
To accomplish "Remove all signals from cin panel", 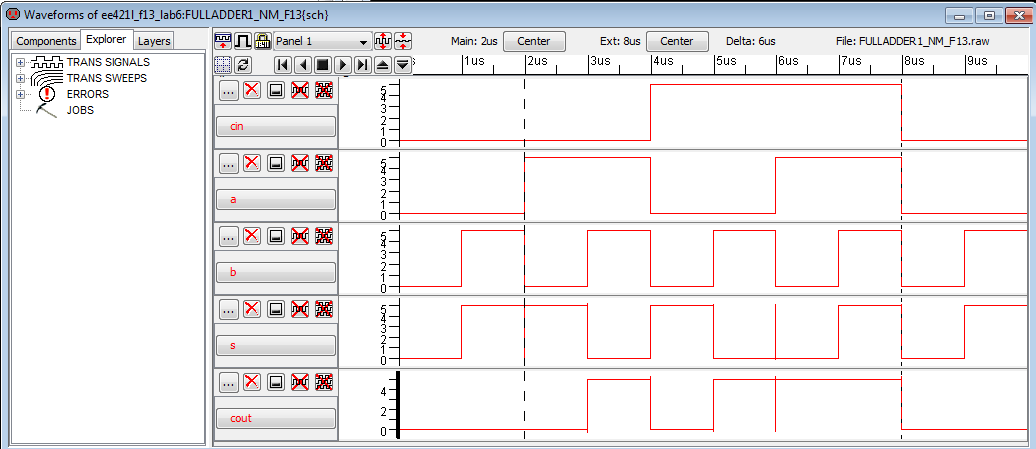I will coord(324,90).
